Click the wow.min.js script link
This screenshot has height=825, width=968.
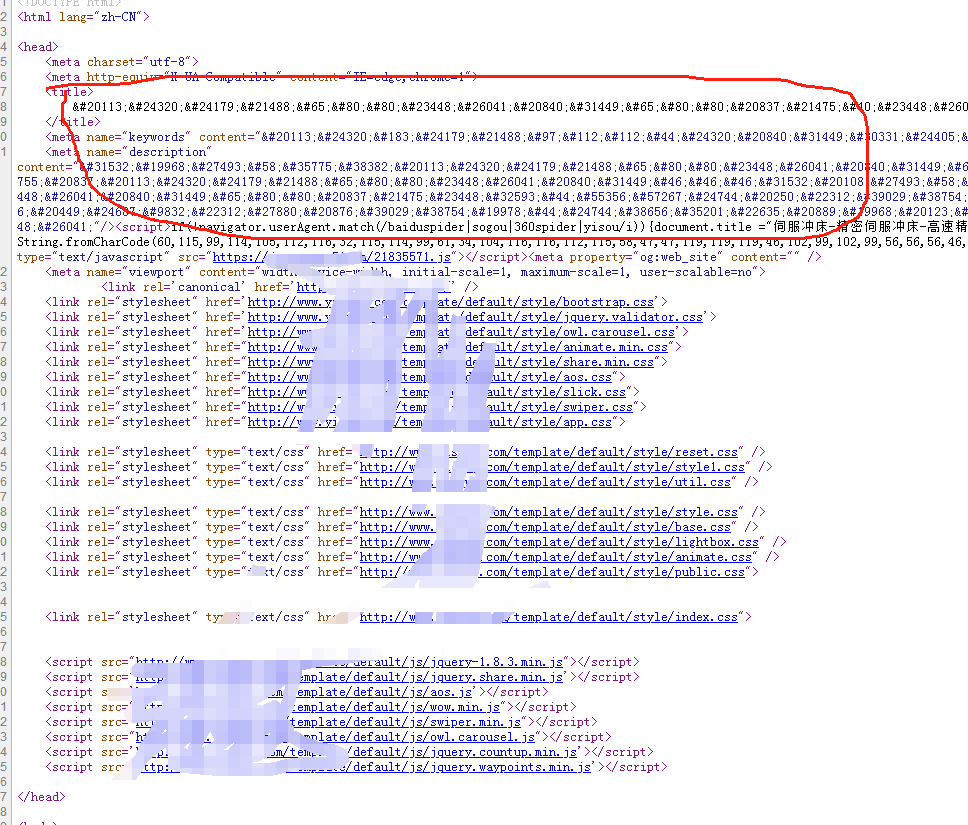point(317,707)
